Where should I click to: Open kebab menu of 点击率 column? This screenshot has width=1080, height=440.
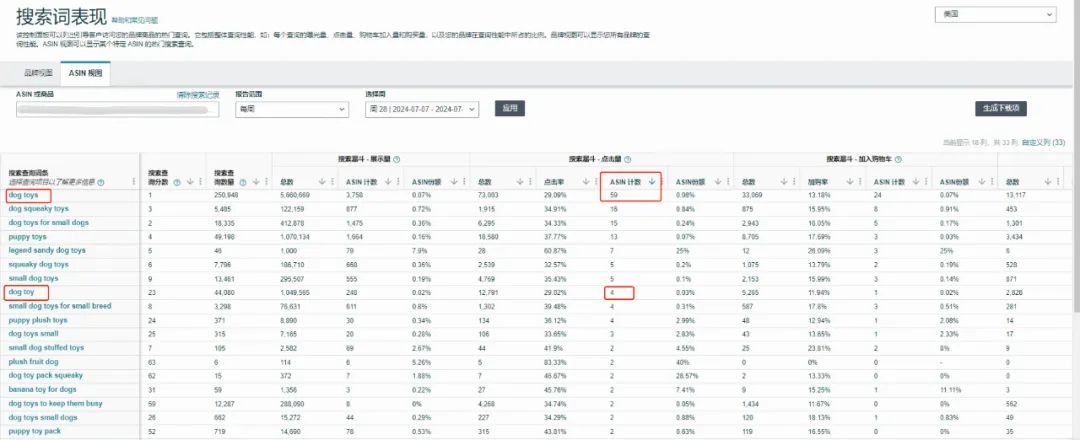tap(596, 182)
